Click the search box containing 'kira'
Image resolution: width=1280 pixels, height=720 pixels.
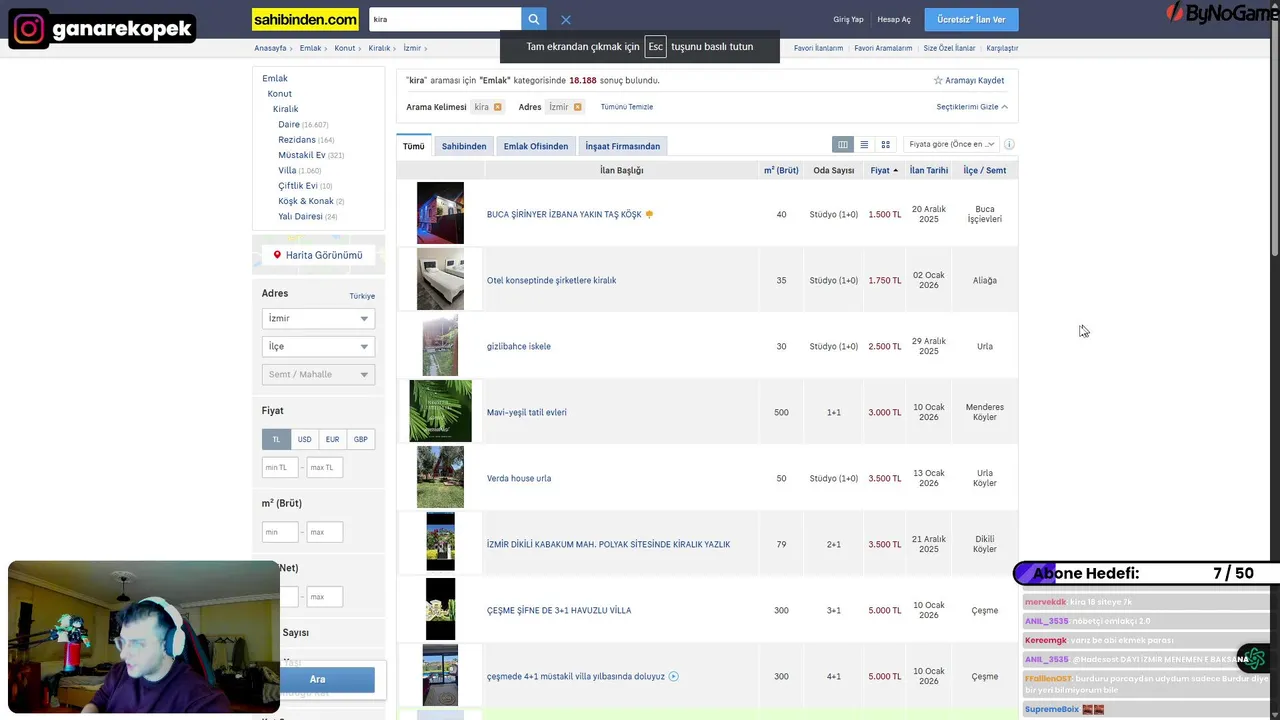coord(445,19)
